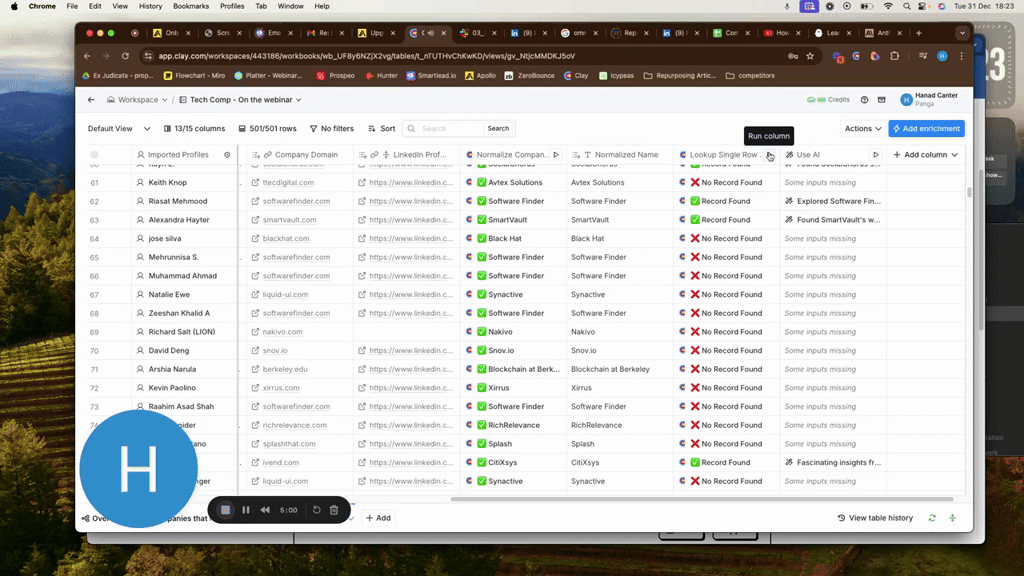
Task: Open the Actions dropdown menu
Action: [862, 129]
